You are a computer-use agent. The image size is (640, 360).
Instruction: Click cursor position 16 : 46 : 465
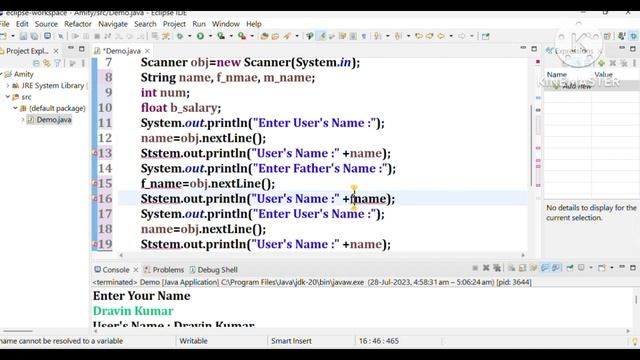pos(379,341)
